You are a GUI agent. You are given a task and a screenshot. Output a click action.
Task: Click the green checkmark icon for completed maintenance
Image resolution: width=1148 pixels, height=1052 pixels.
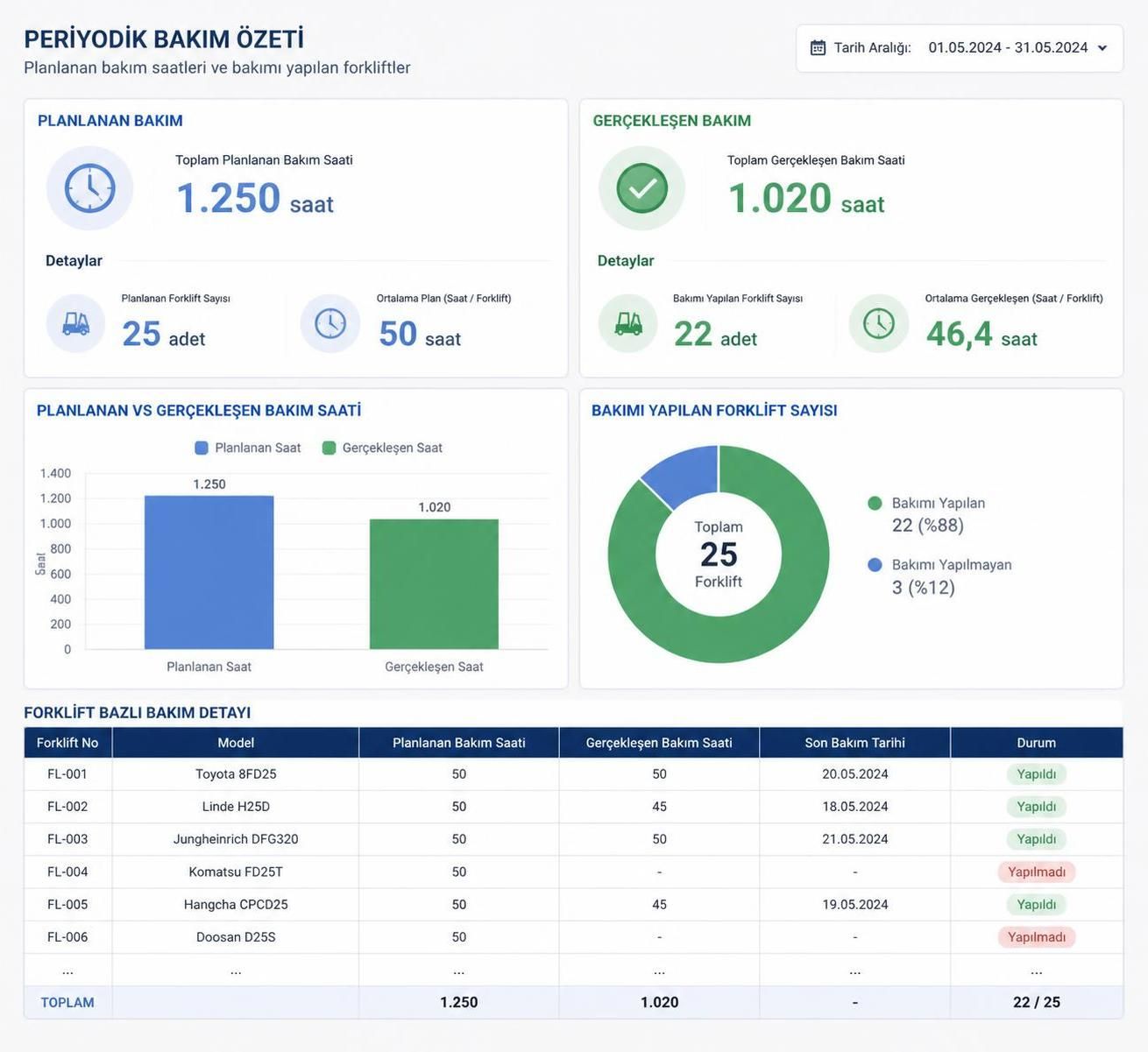pyautogui.click(x=641, y=188)
